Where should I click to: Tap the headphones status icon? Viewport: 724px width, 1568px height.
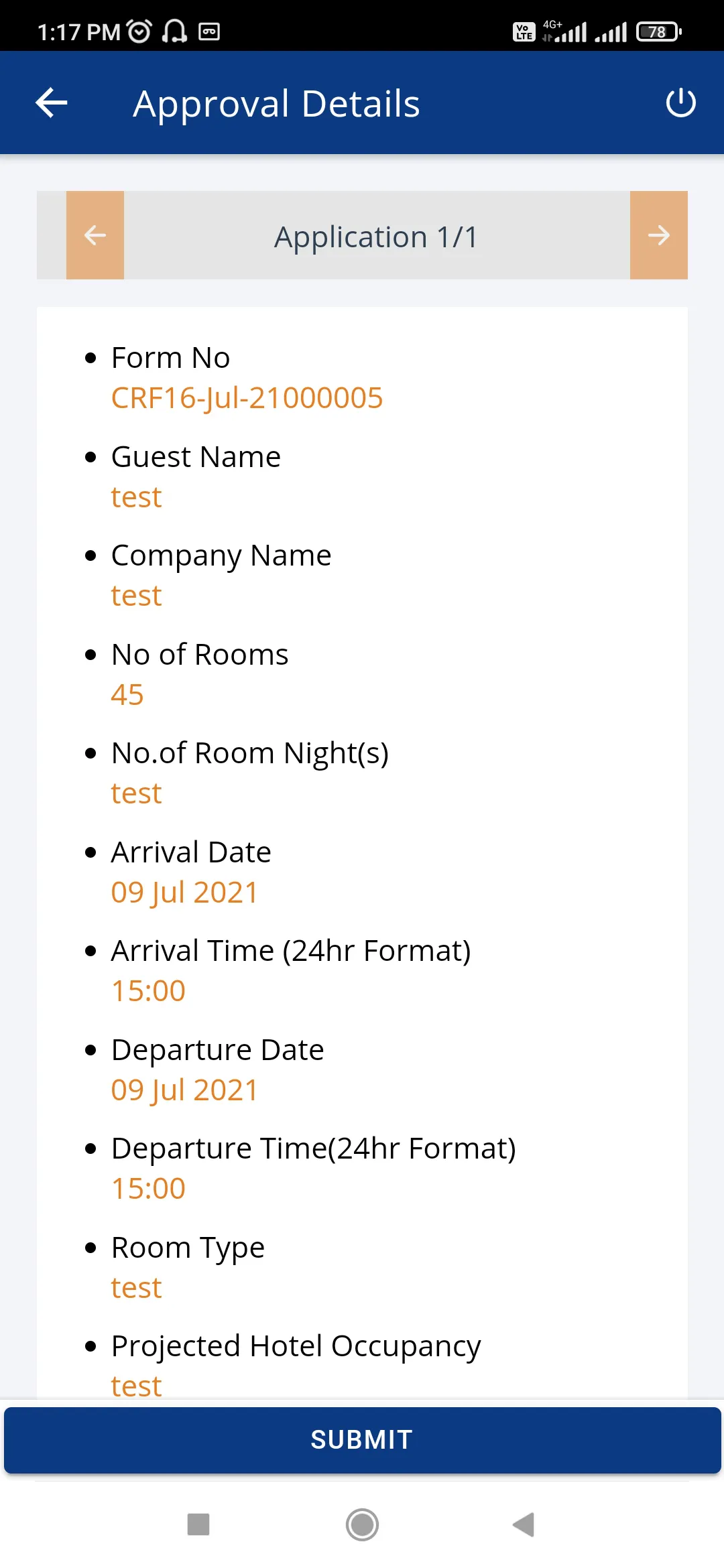174,31
